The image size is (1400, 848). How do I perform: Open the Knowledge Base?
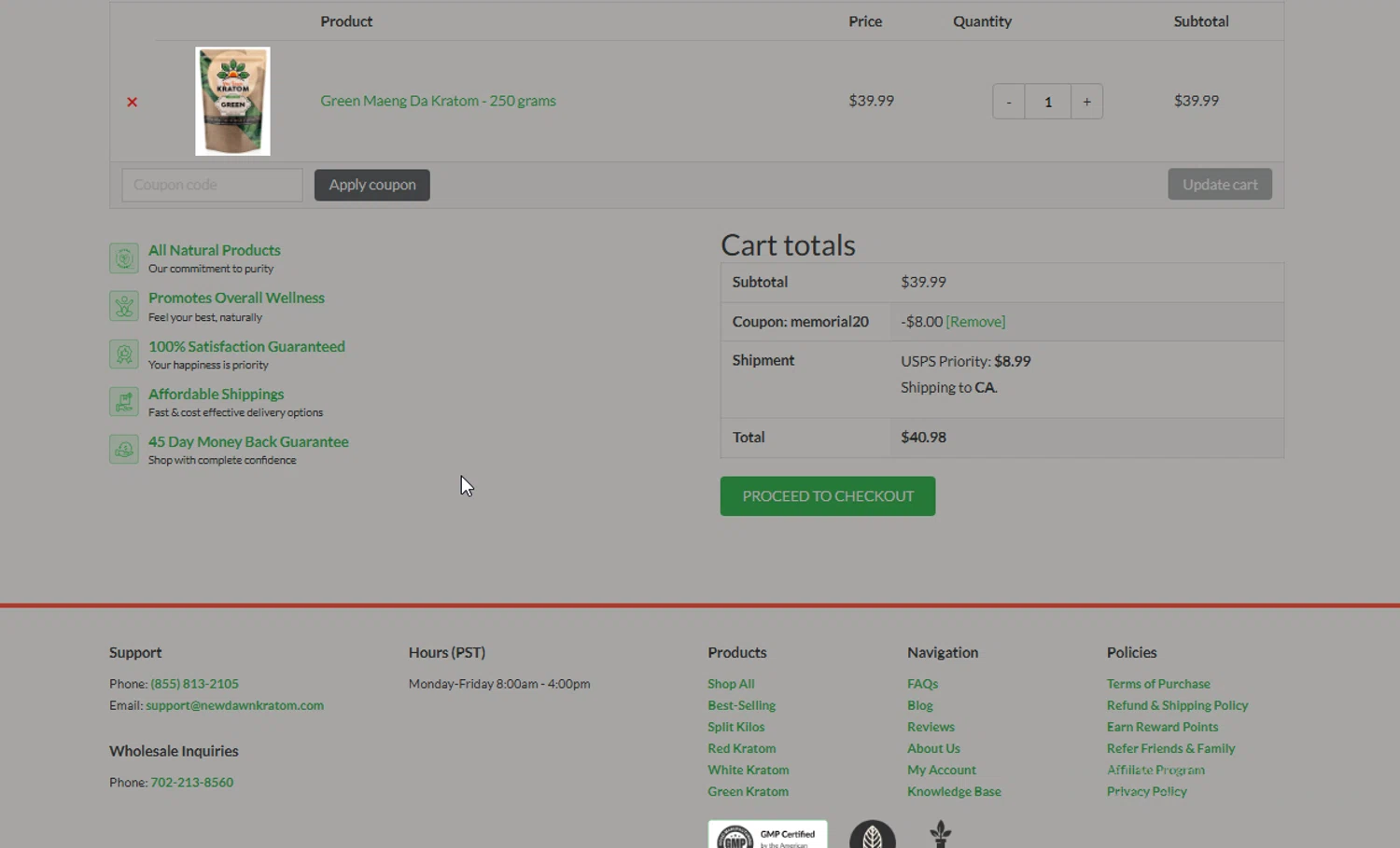point(954,791)
